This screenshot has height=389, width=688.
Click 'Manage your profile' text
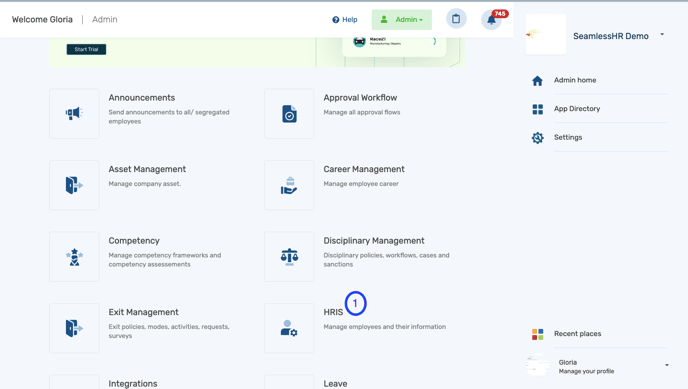586,371
